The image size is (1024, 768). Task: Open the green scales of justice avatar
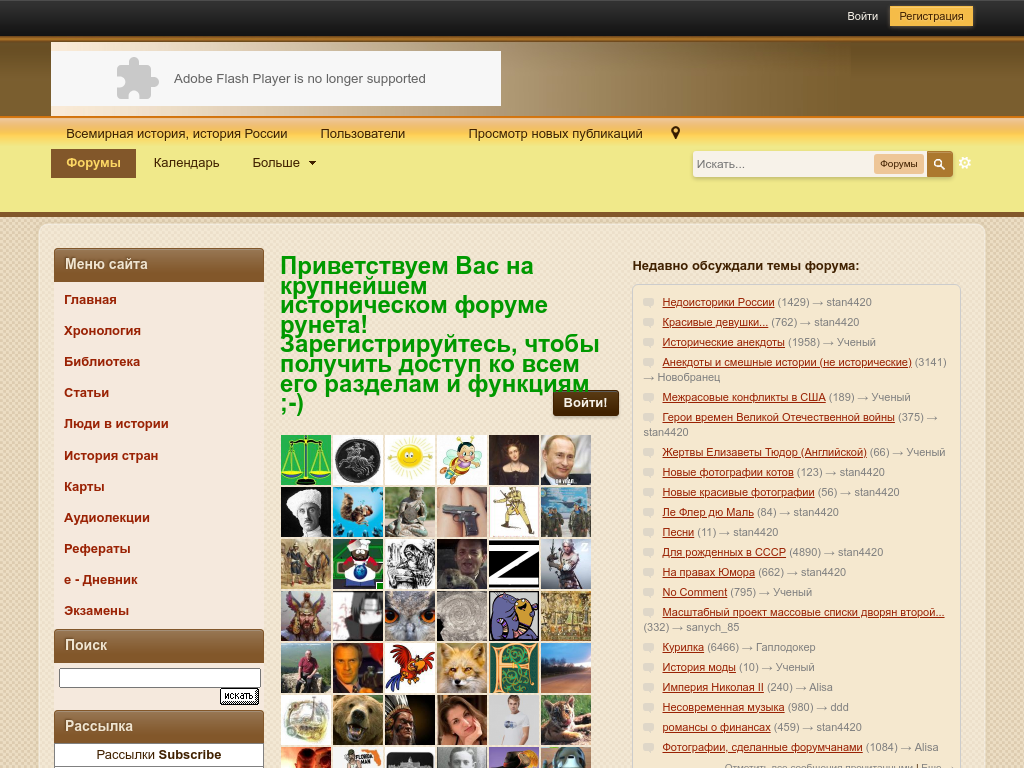[306, 460]
